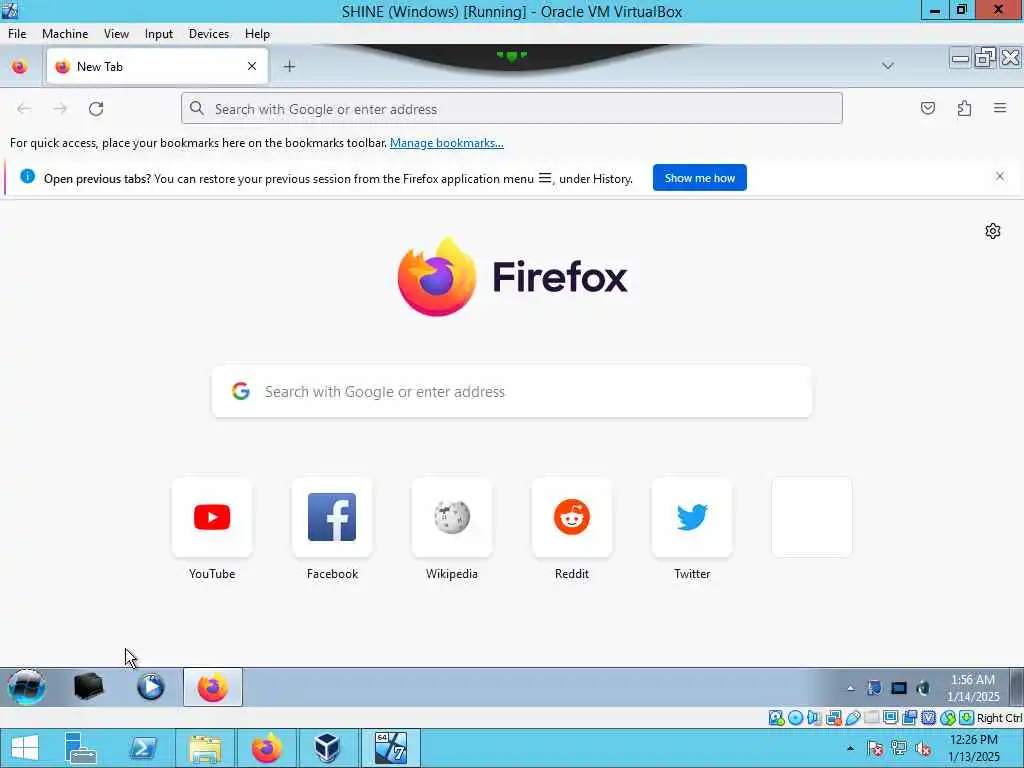Go forward one page in Firefox

pos(60,108)
